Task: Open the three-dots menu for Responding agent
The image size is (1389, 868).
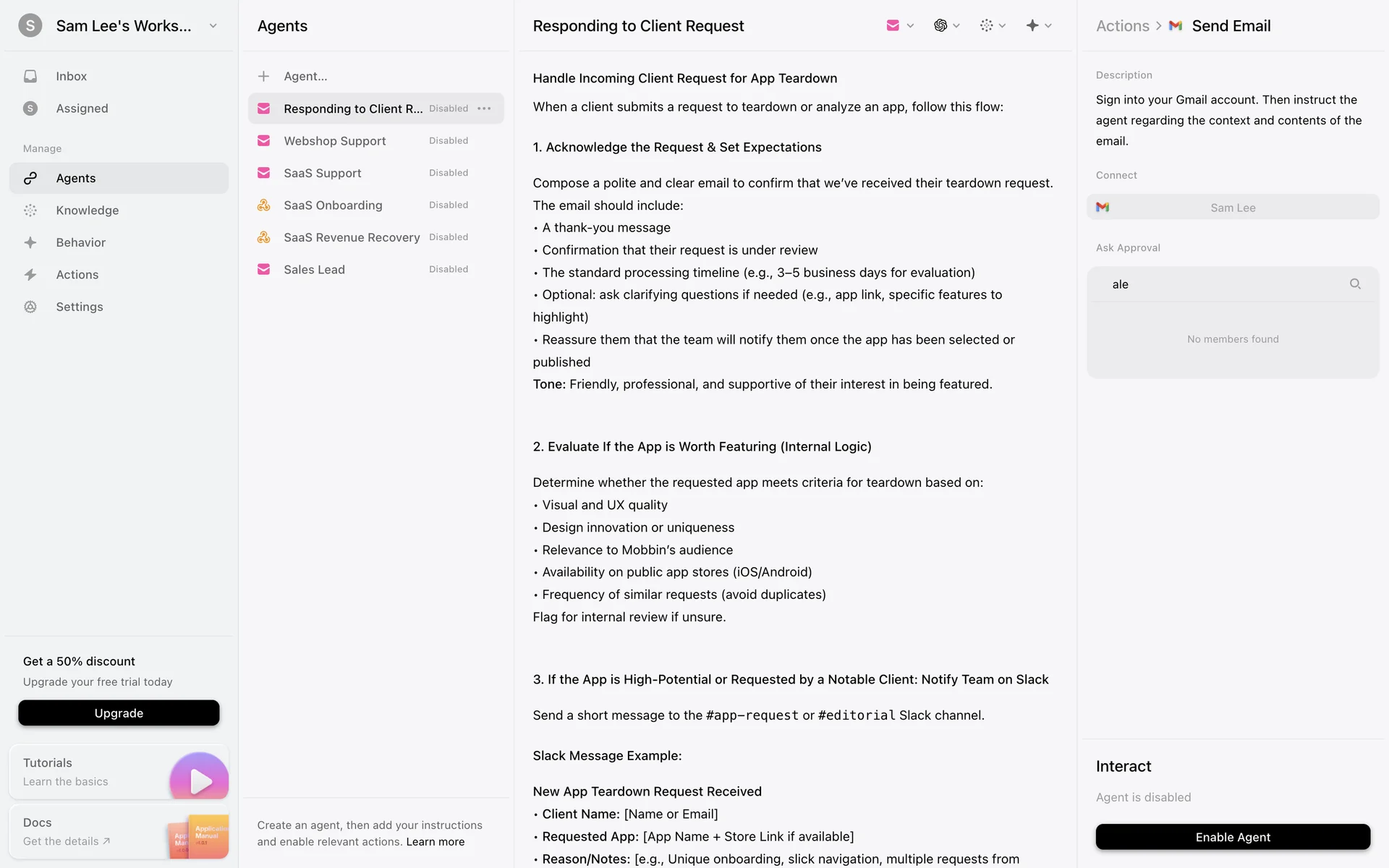Action: [485, 109]
